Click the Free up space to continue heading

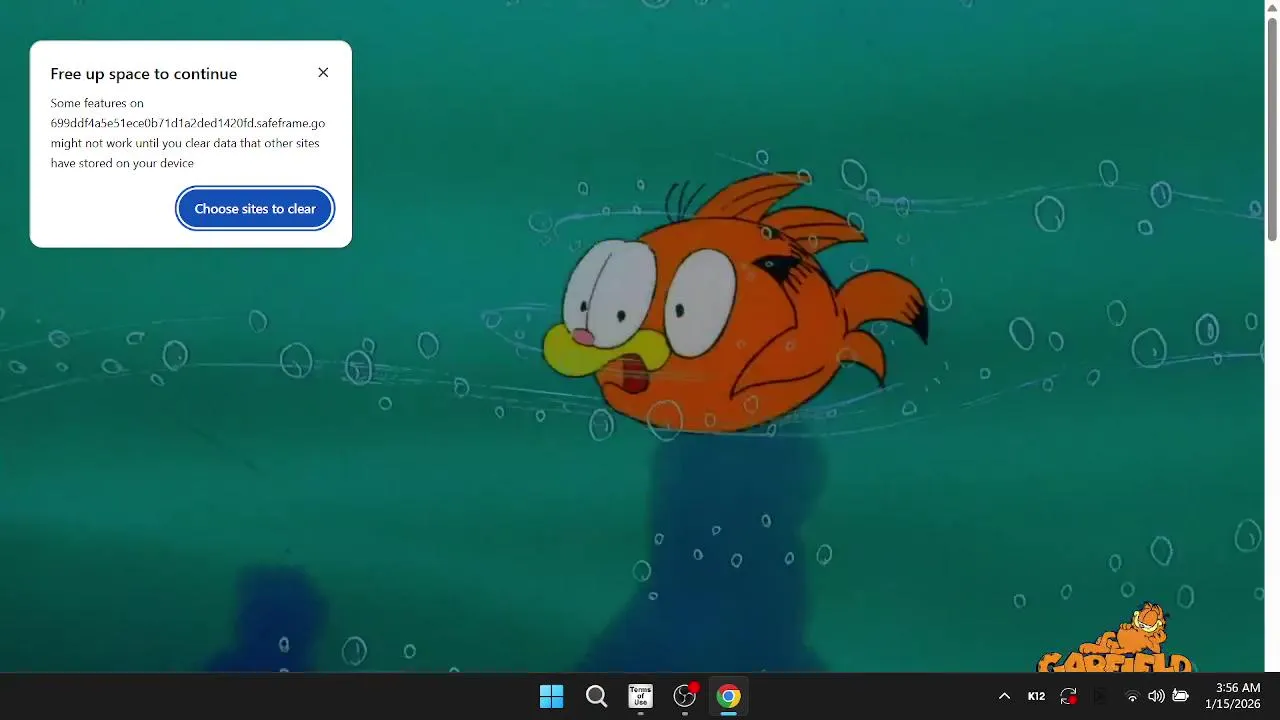(x=144, y=74)
